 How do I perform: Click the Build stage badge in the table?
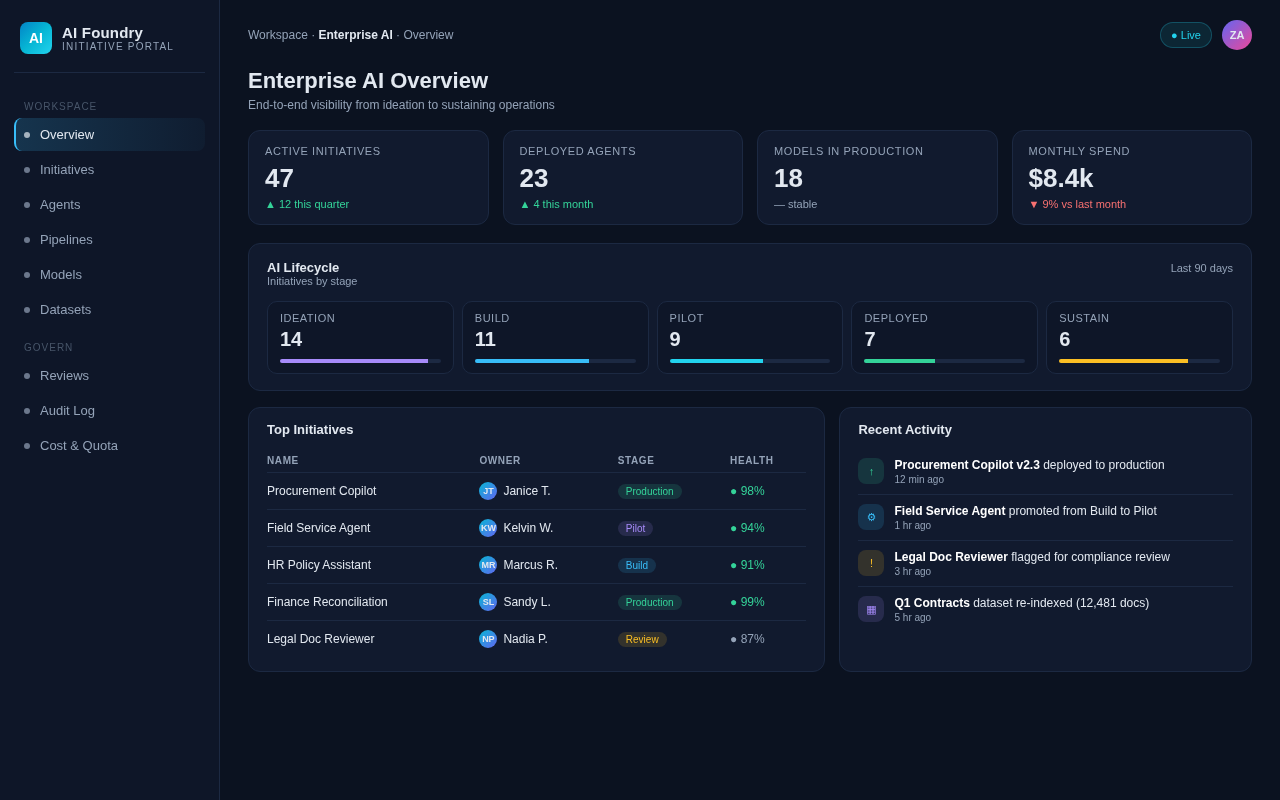[x=637, y=565]
